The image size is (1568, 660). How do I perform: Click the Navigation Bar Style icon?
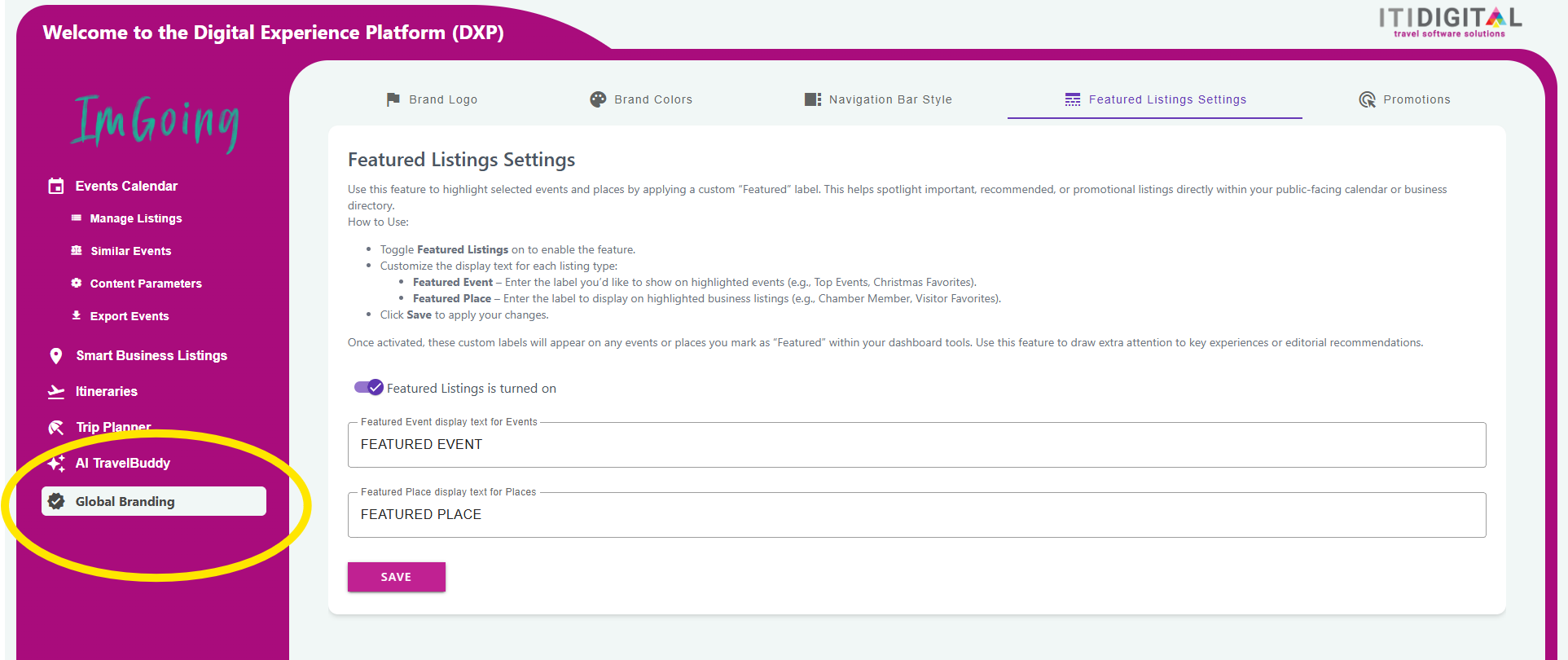[x=813, y=99]
